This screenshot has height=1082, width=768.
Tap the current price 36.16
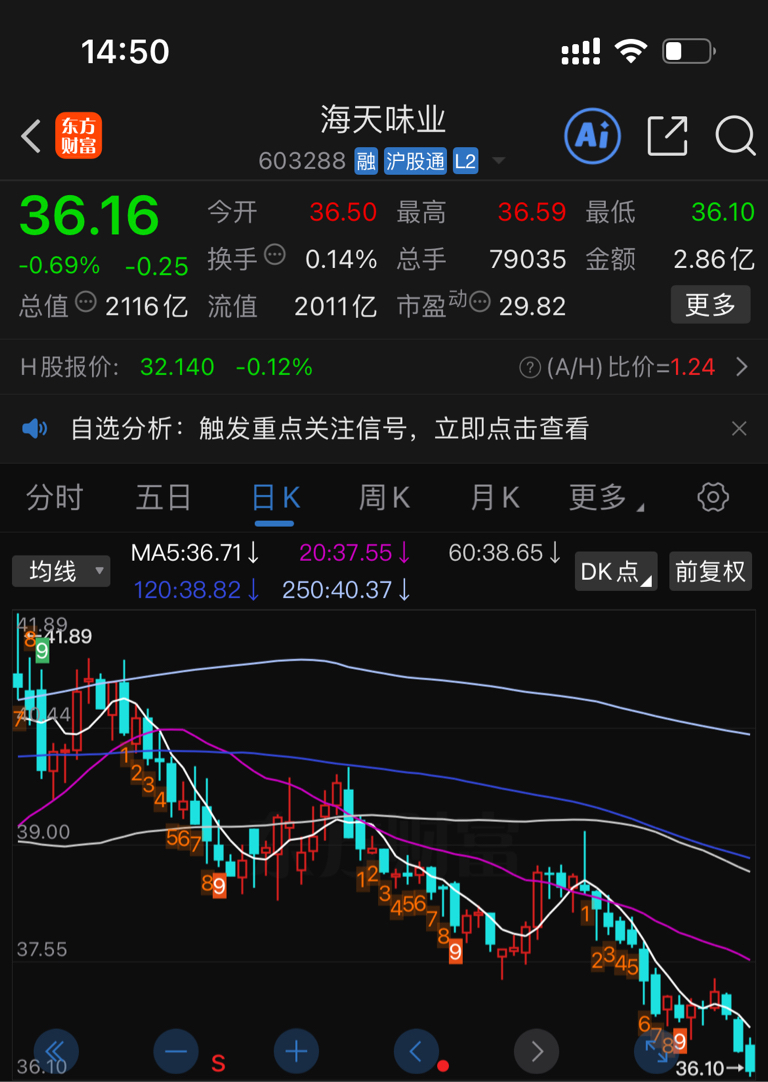point(89,215)
